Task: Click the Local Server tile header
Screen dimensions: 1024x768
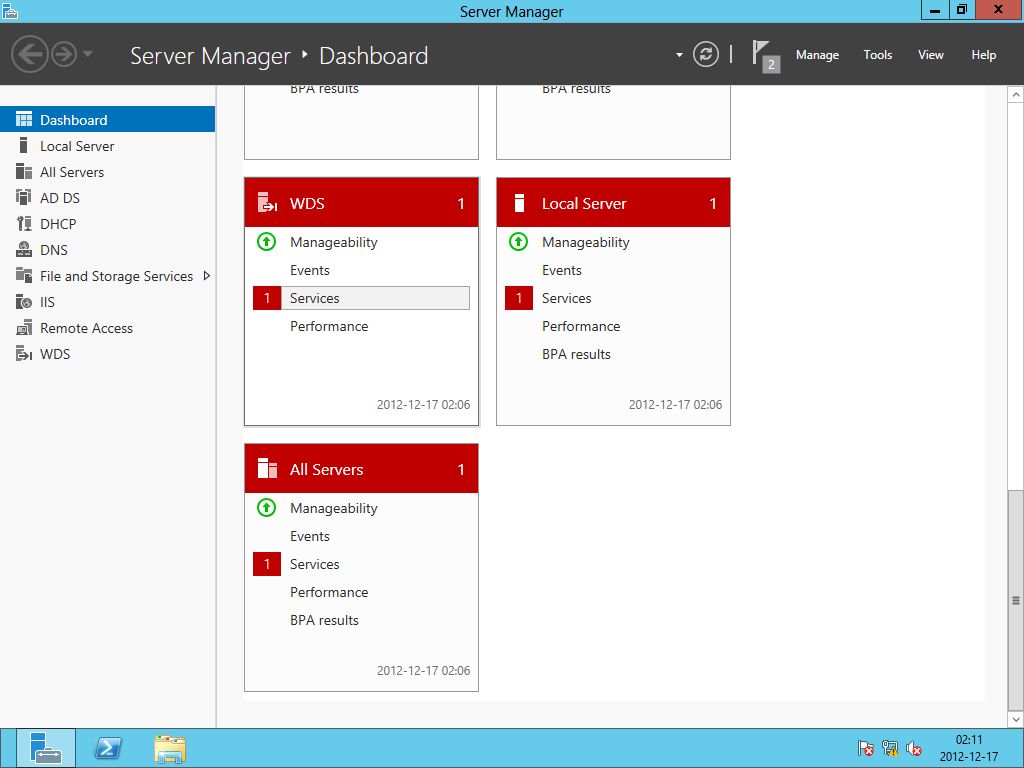Action: click(613, 203)
